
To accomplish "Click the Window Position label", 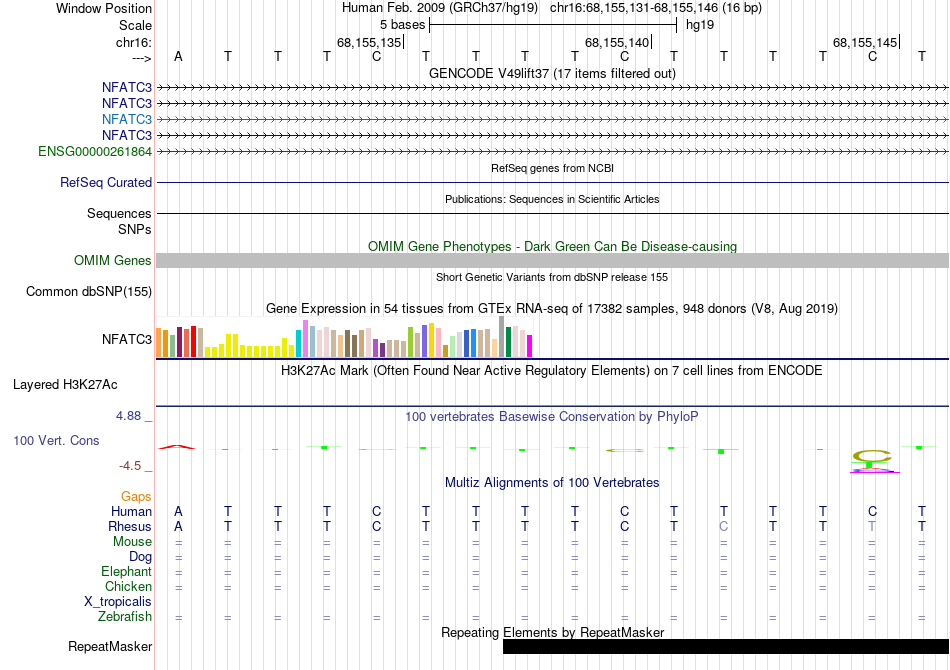I will [104, 8].
